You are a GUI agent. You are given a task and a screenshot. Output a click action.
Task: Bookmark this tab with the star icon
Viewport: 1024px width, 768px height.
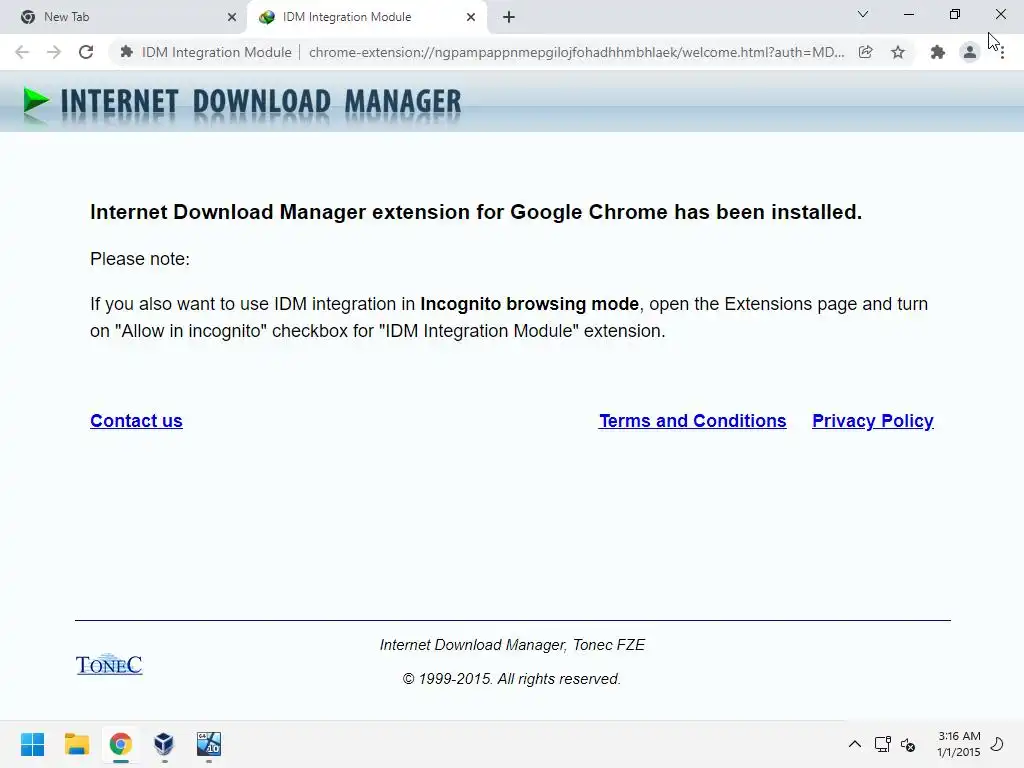coord(898,52)
